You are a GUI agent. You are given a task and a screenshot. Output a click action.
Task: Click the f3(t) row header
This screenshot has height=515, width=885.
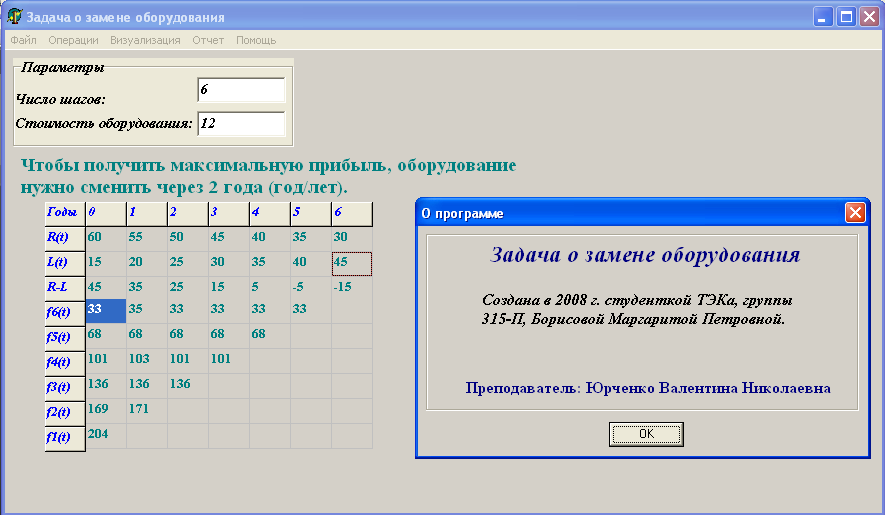tap(65, 387)
